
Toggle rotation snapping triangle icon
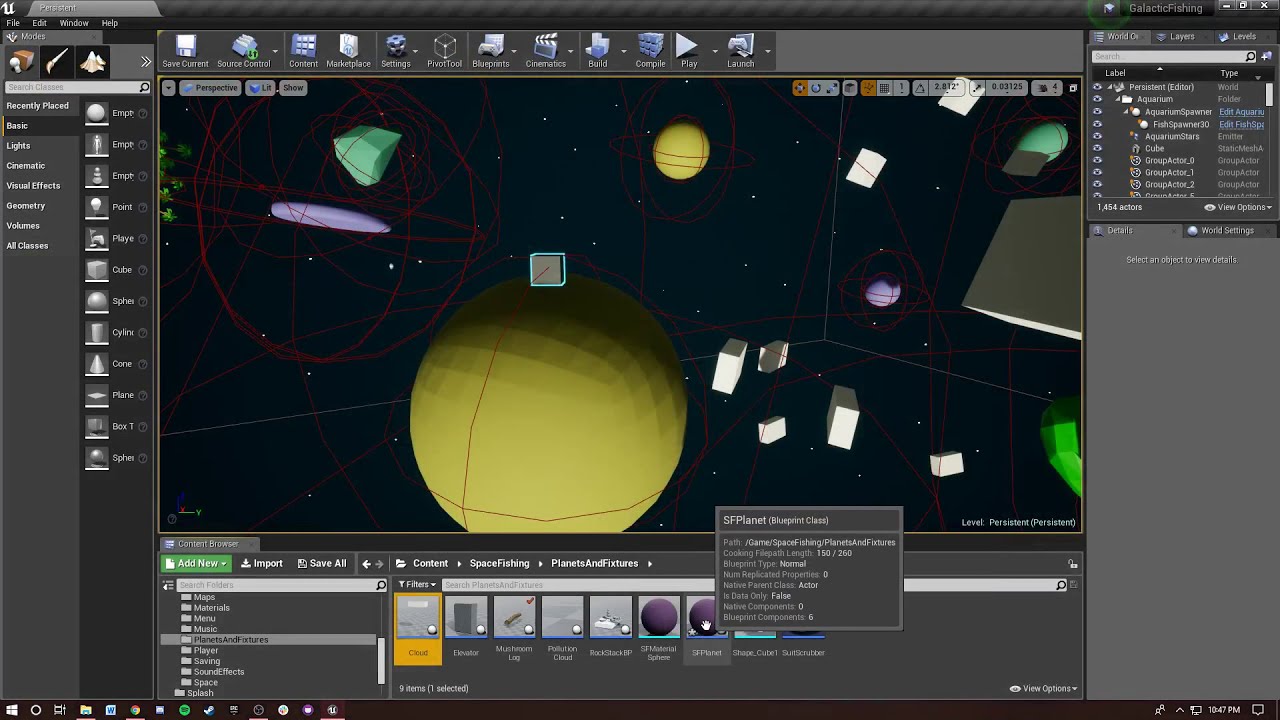click(x=921, y=88)
